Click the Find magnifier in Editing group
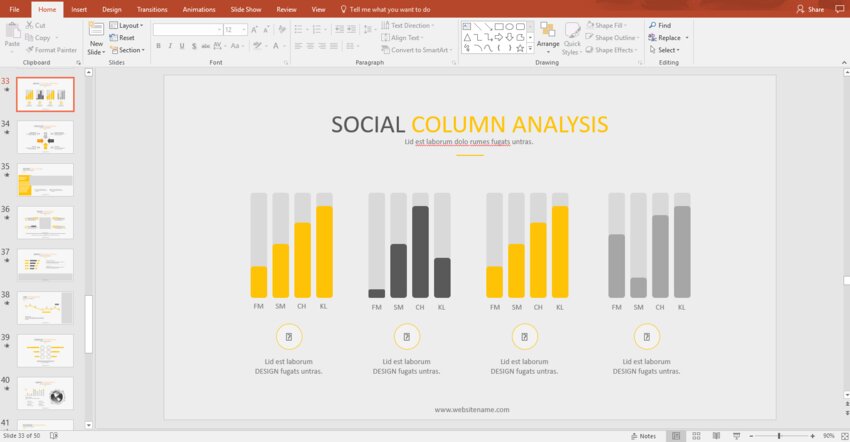Viewport: 850px width, 442px height. [x=652, y=25]
